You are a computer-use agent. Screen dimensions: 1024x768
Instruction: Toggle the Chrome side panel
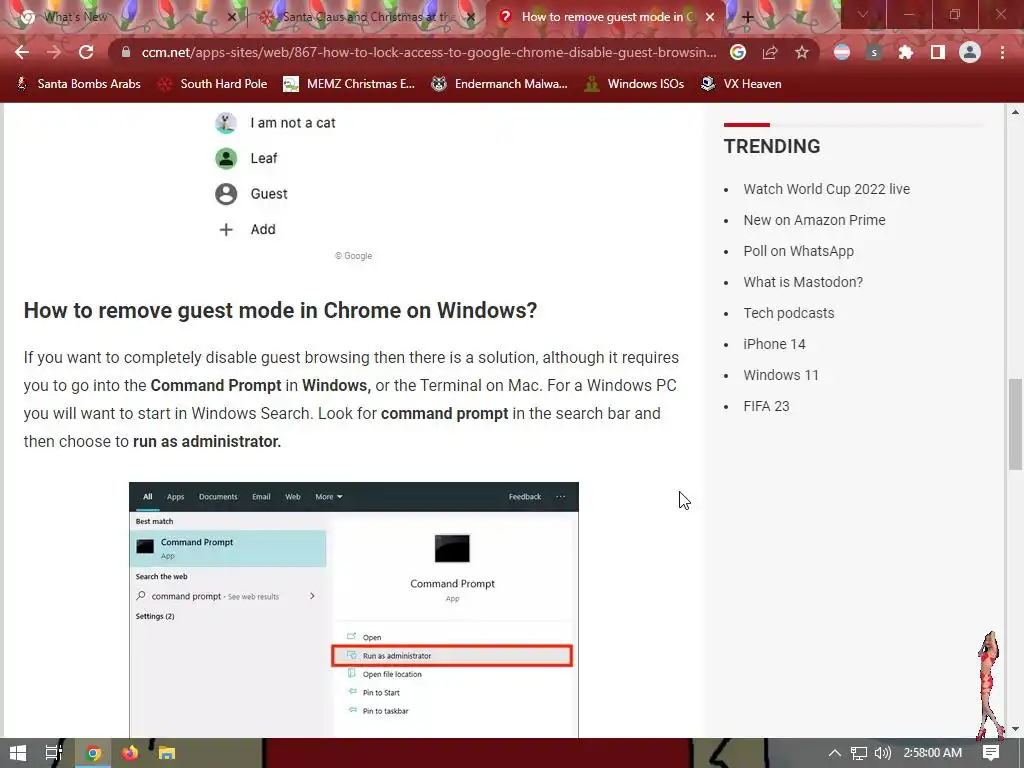point(938,52)
